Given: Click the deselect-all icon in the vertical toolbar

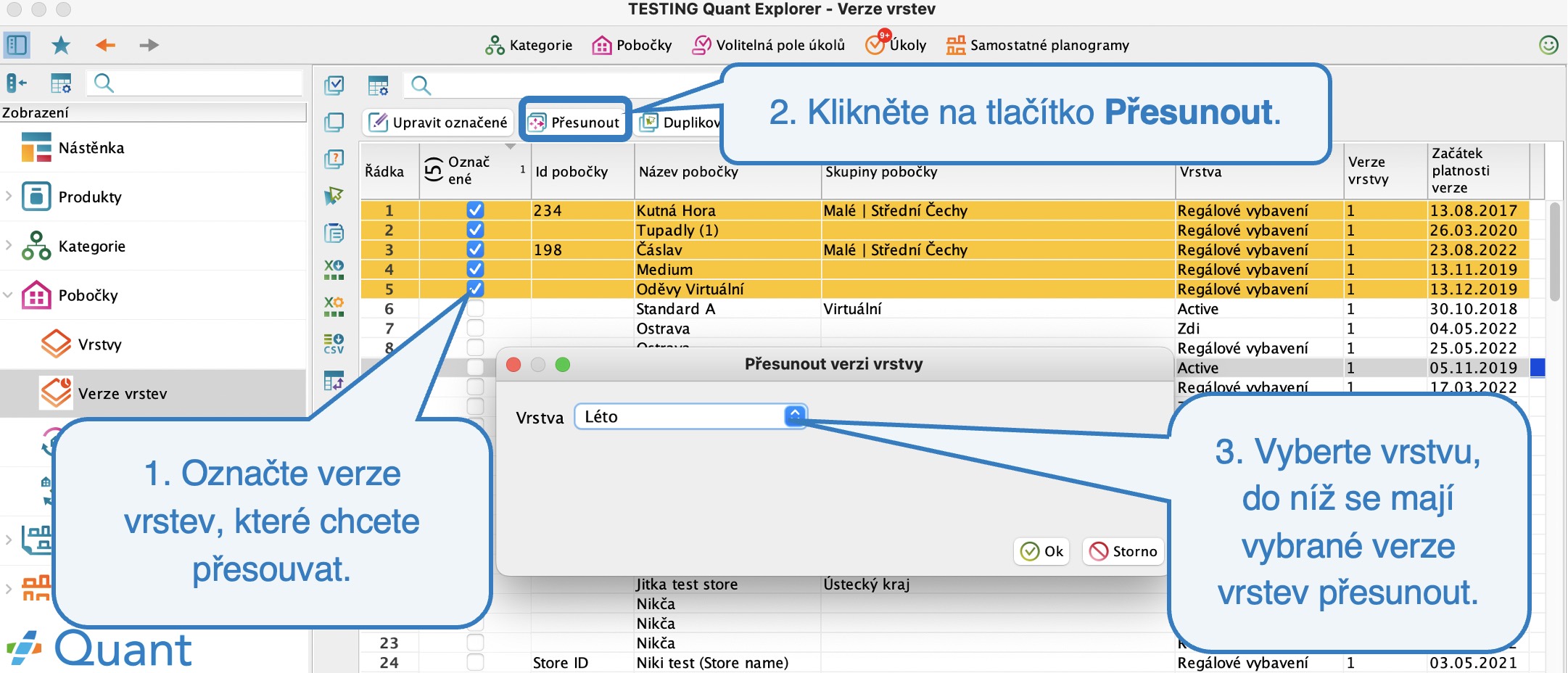Looking at the screenshot, I should (x=334, y=122).
